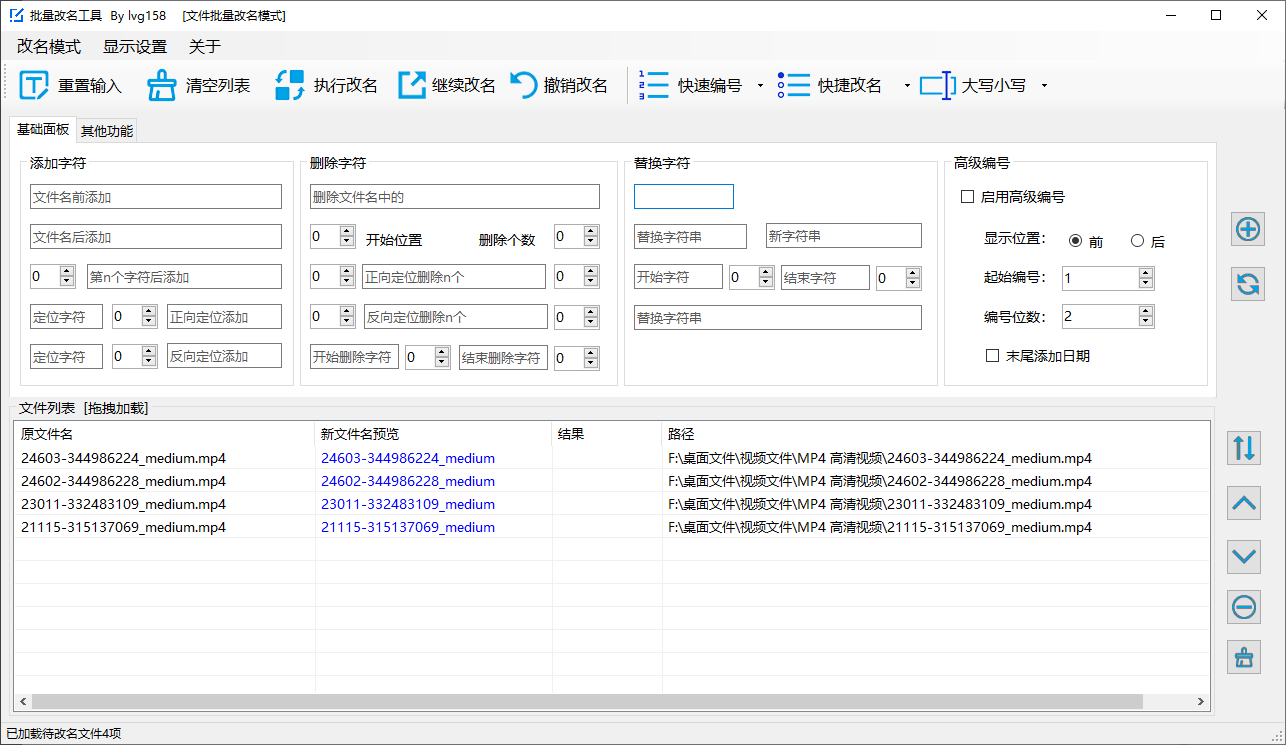Click the sort order arrows icon

[x=1244, y=447]
